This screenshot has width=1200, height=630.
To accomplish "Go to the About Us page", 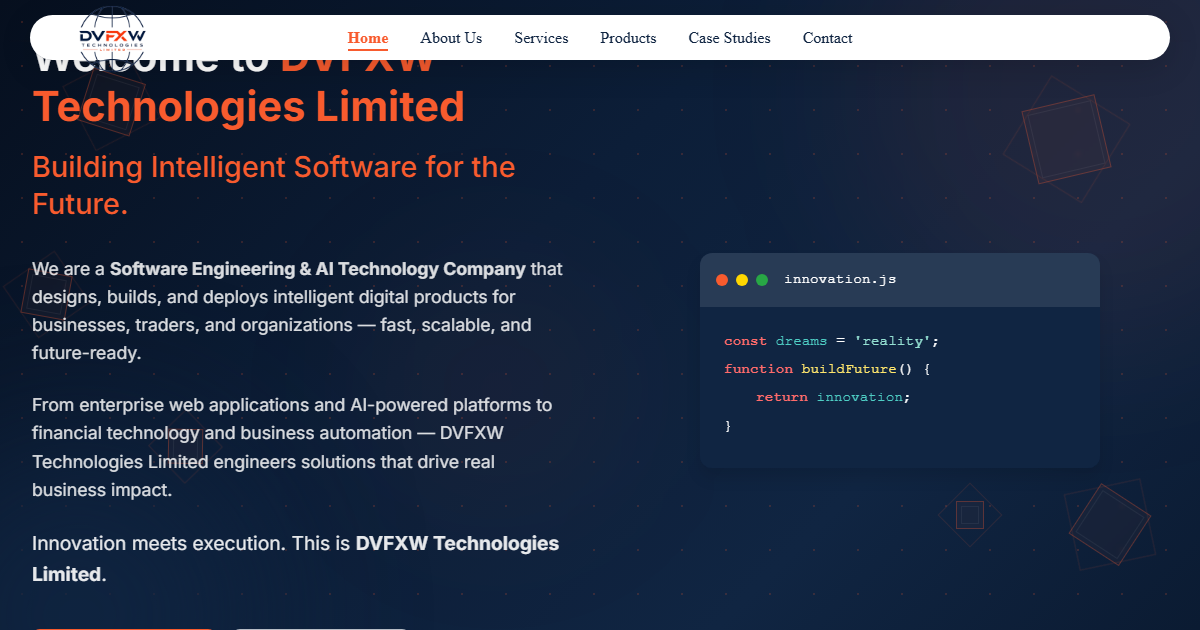I will click(451, 38).
